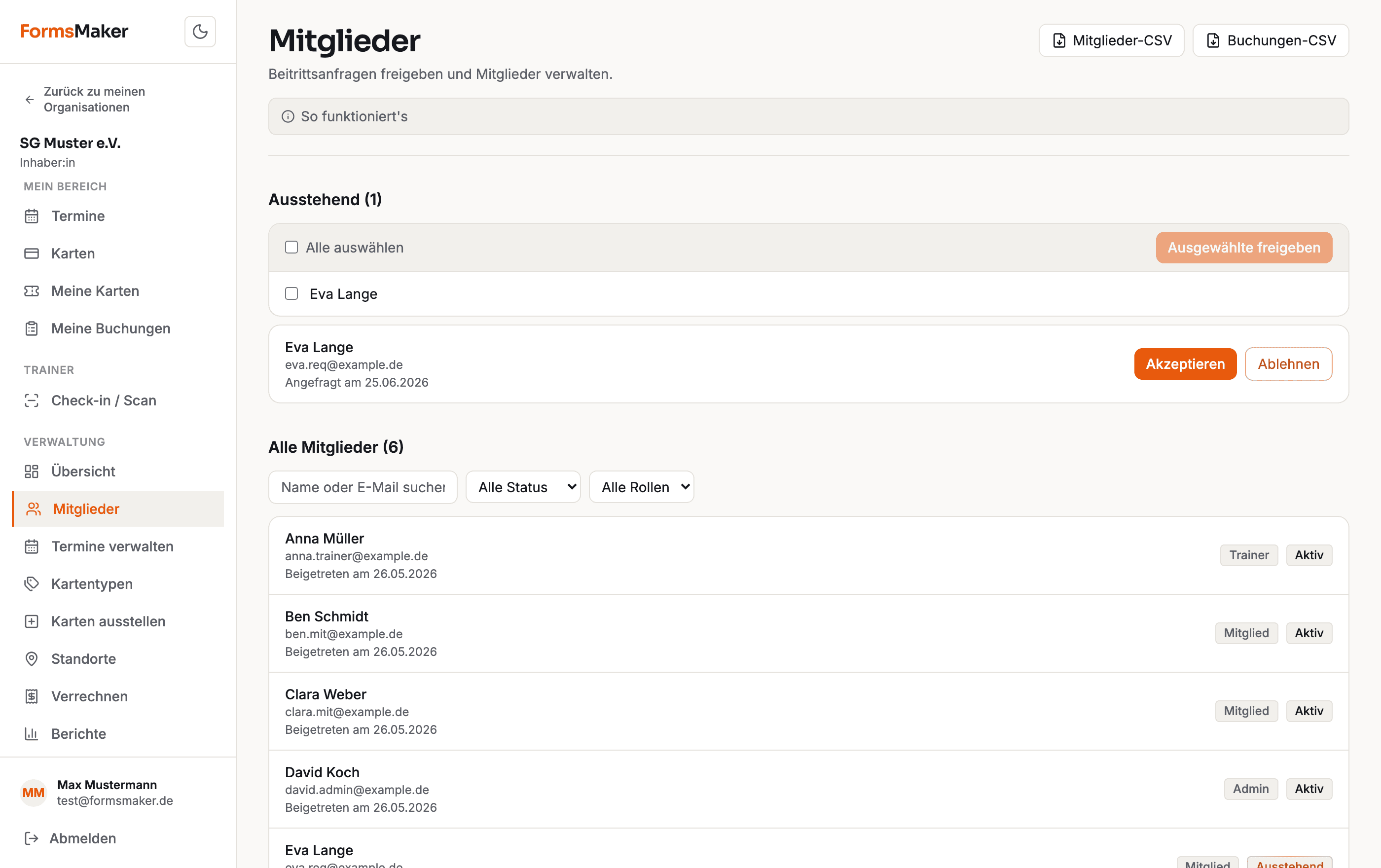
Task: Click Ausgewählte freigeben button
Action: pos(1243,248)
